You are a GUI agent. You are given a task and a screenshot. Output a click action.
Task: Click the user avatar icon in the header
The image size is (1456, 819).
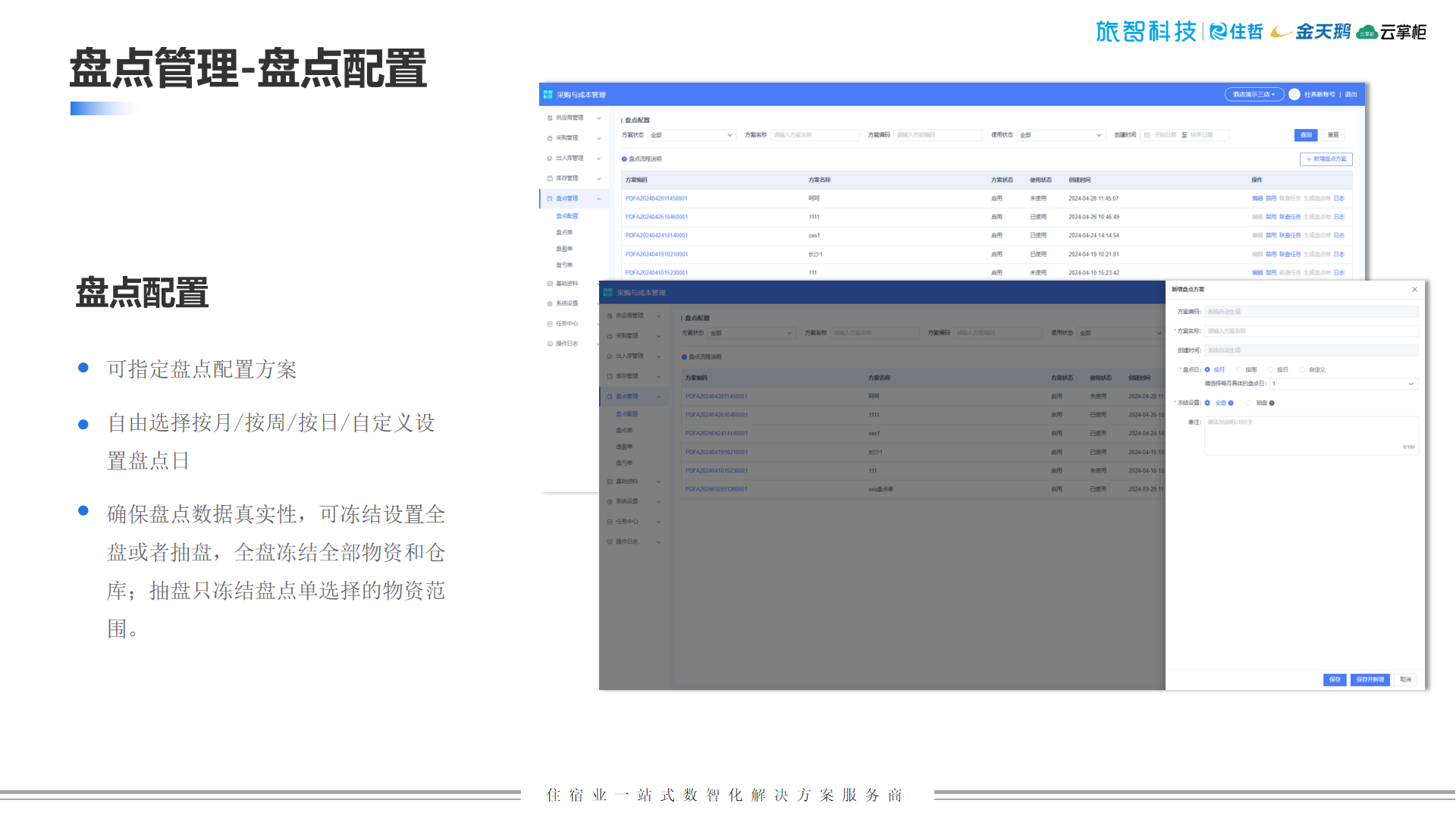(x=1294, y=95)
